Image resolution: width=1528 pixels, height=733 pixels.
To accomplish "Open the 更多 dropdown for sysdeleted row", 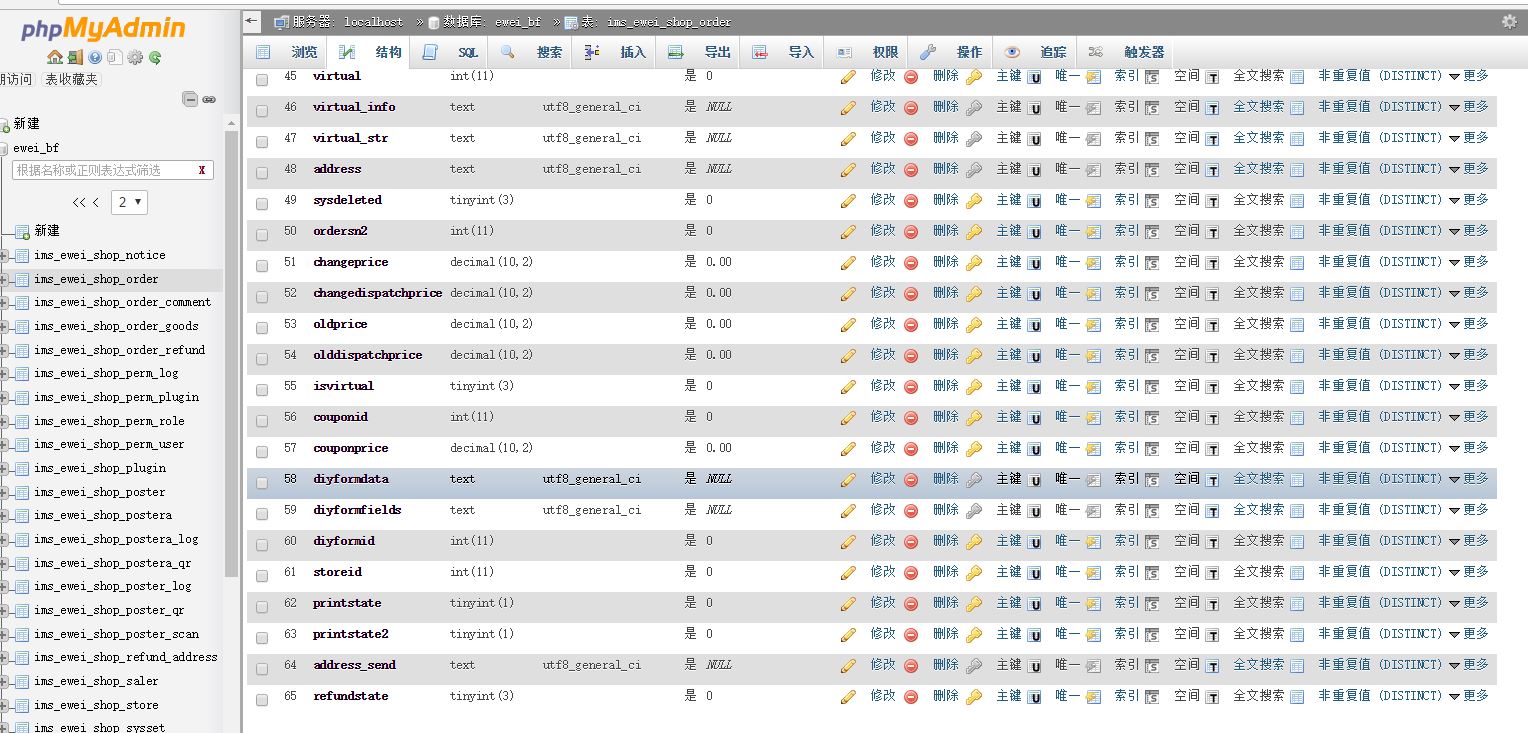I will pyautogui.click(x=1469, y=200).
